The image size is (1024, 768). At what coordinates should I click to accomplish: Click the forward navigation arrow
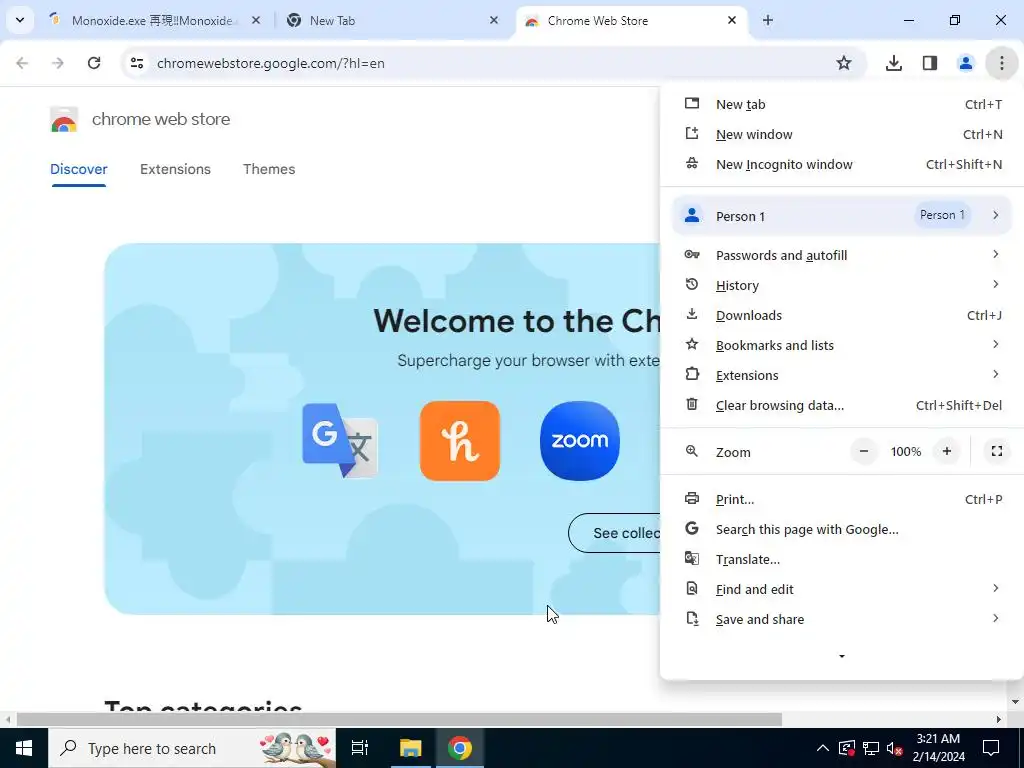point(58,63)
